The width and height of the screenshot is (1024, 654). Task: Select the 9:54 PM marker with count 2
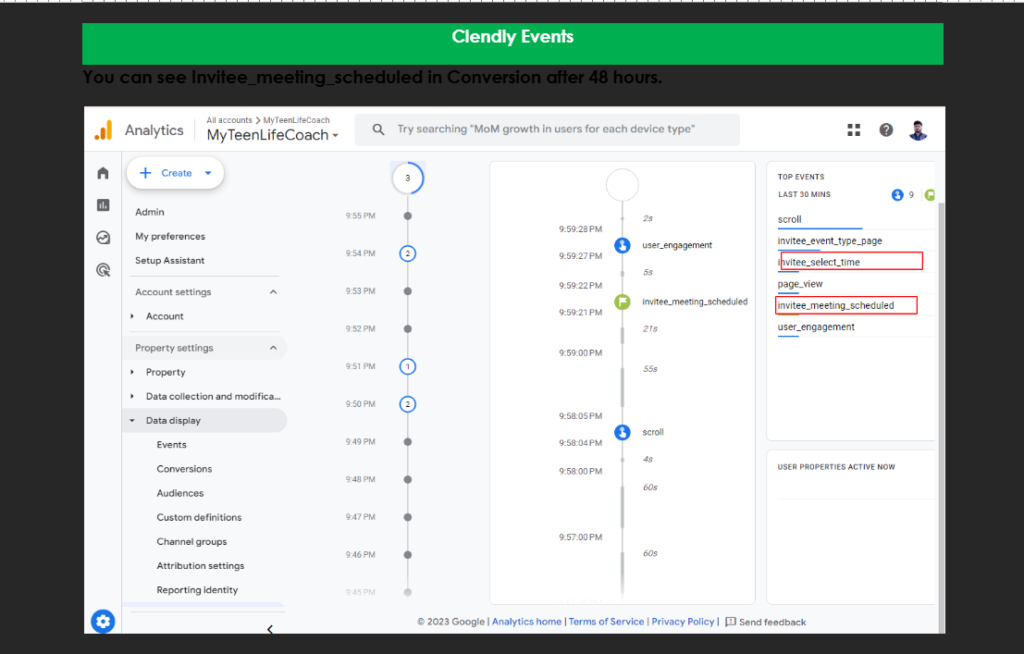[408, 253]
